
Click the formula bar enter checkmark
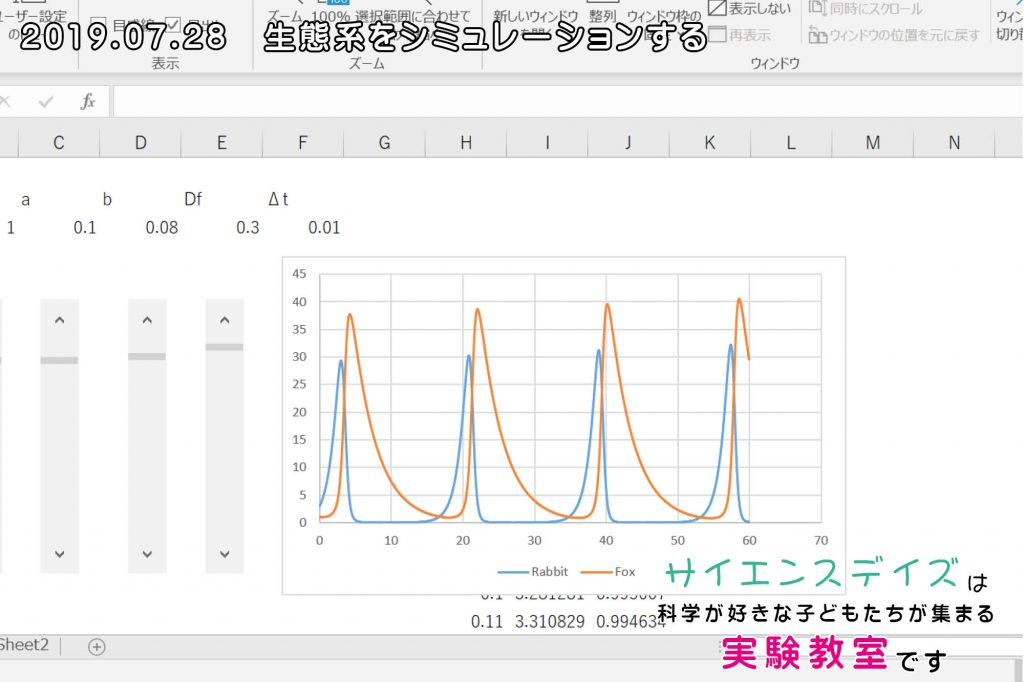[46, 101]
